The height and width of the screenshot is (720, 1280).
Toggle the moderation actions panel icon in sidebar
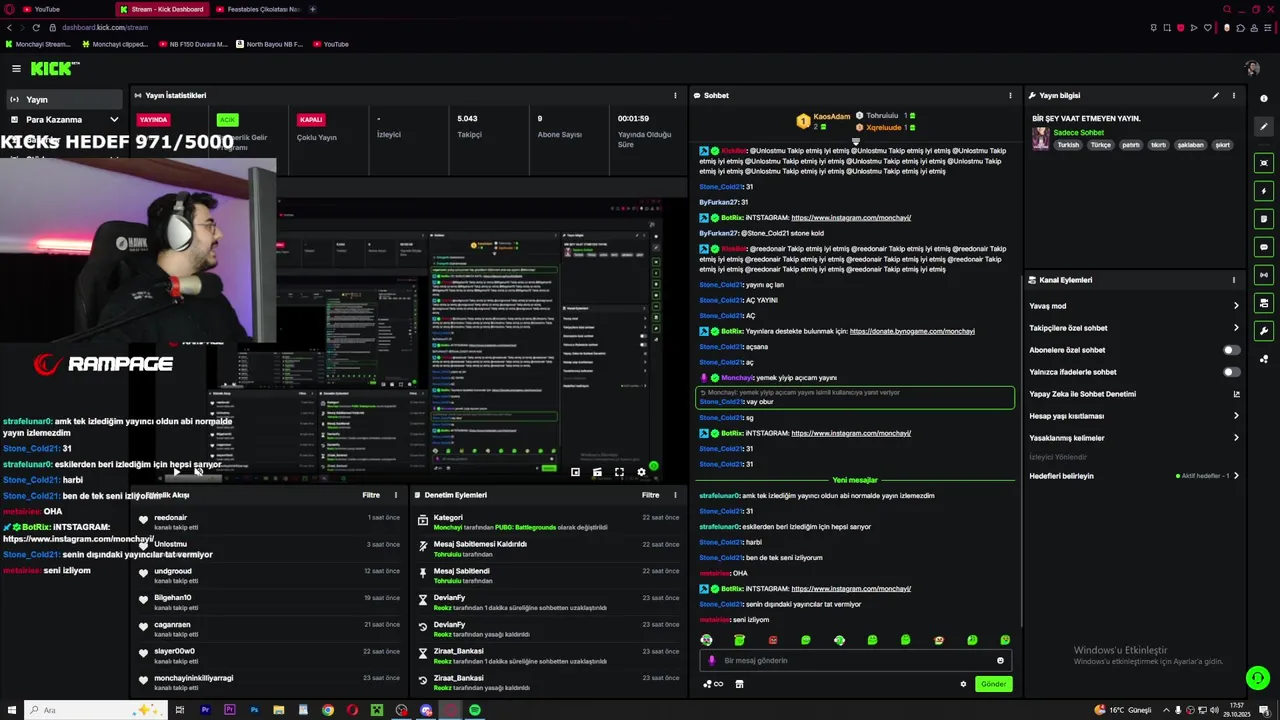coord(1264,303)
